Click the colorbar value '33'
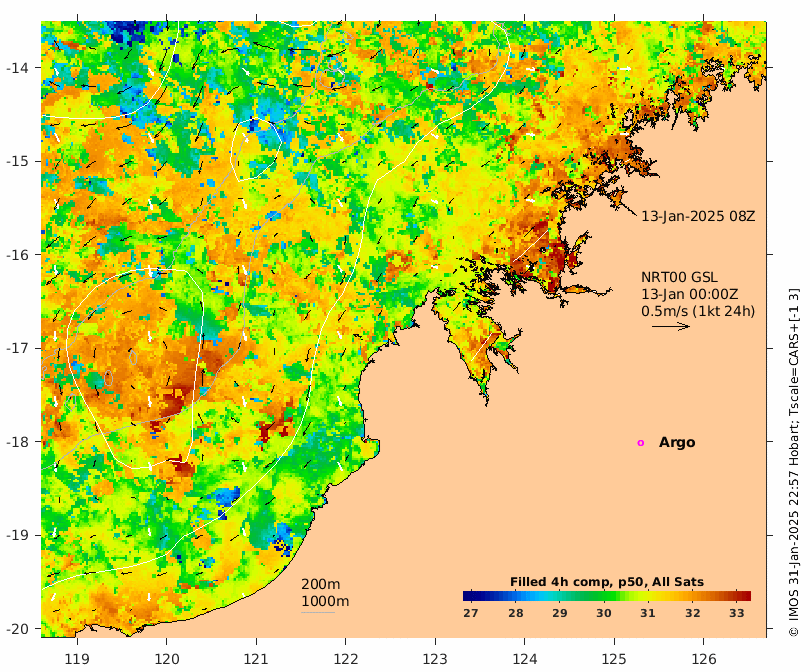 point(737,613)
